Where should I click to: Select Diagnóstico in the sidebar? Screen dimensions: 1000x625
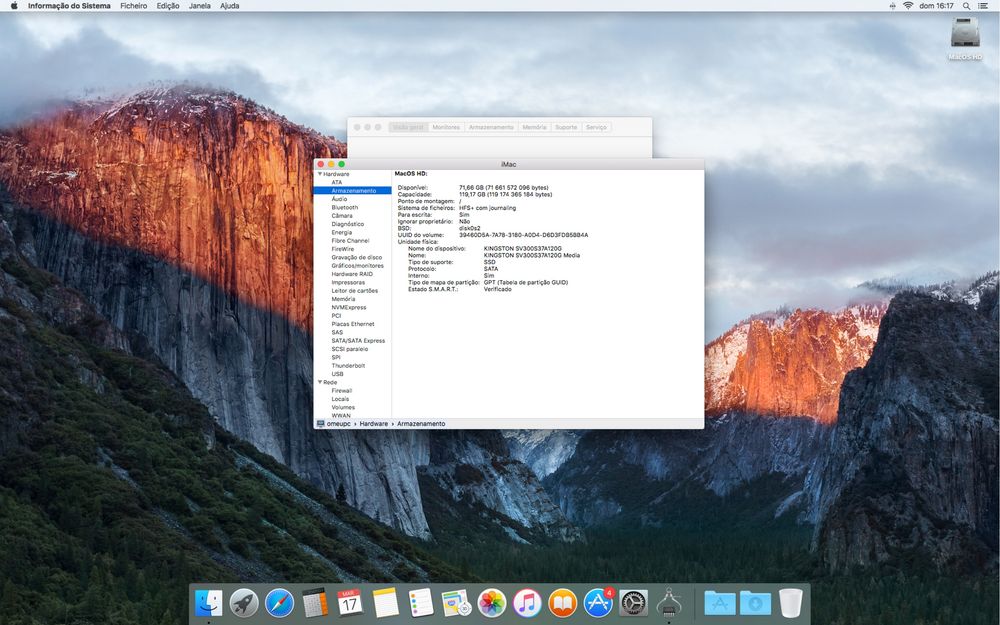click(348, 224)
